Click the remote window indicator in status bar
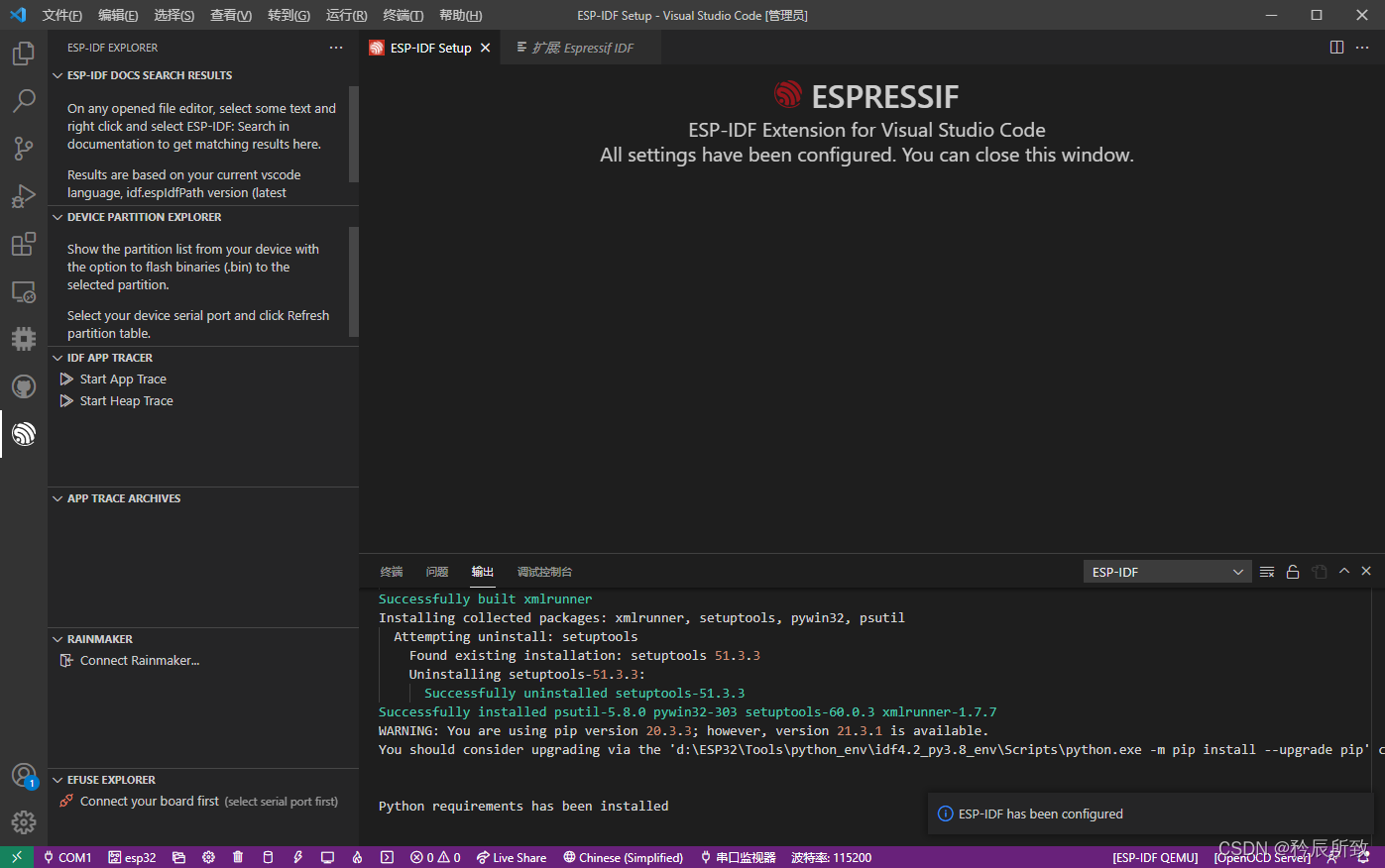Image resolution: width=1385 pixels, height=868 pixels. click(17, 857)
